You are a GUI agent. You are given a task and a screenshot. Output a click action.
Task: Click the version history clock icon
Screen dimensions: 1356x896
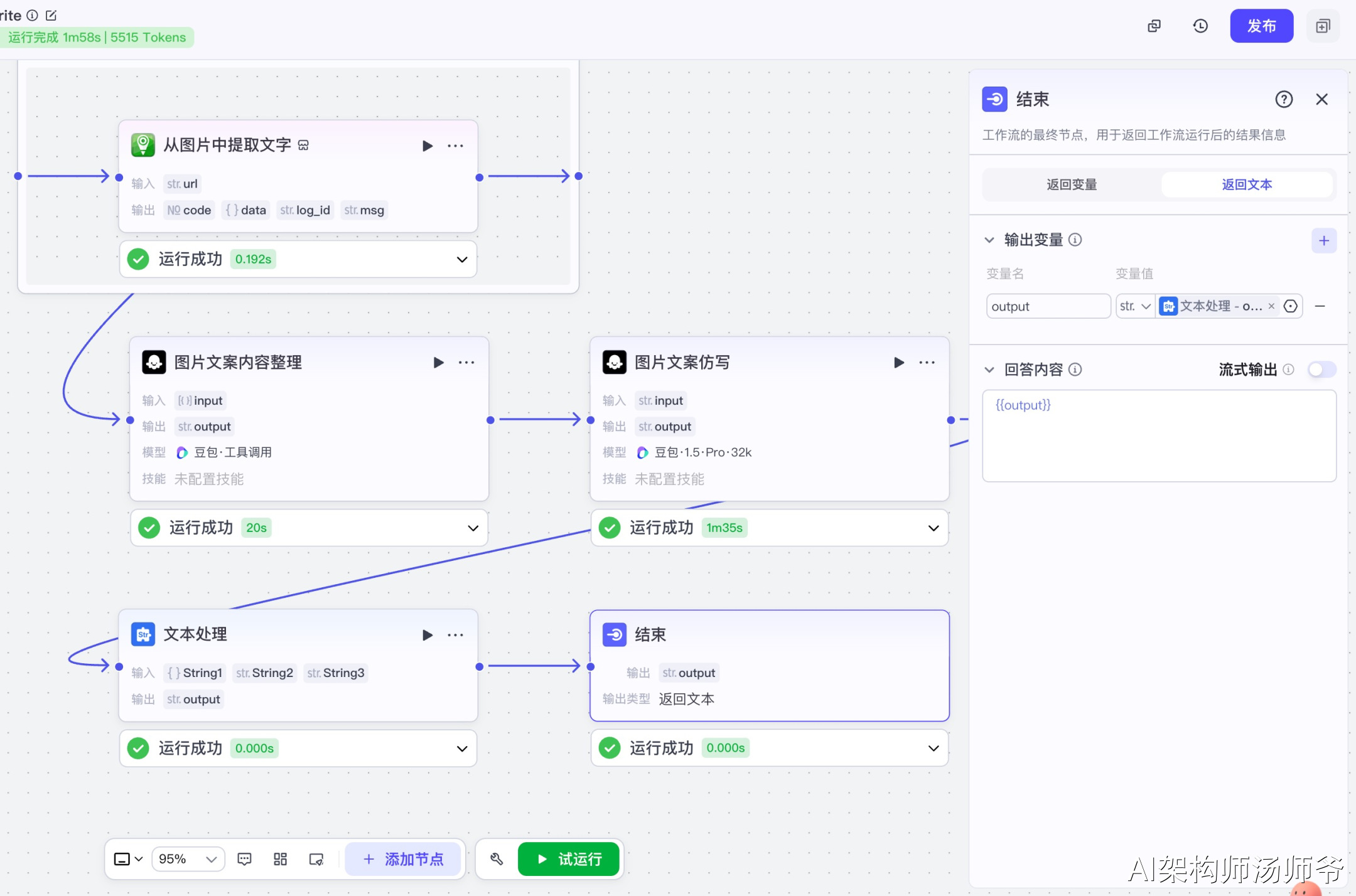1200,26
